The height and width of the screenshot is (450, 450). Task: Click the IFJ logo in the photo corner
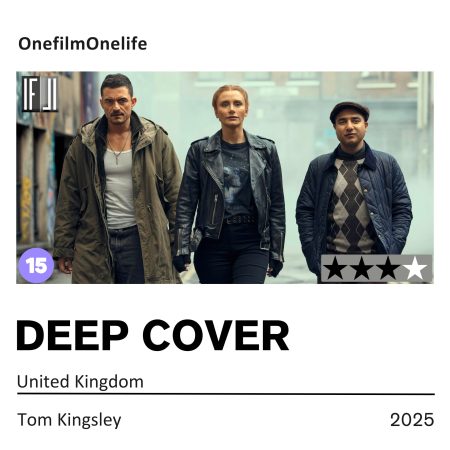(40, 94)
